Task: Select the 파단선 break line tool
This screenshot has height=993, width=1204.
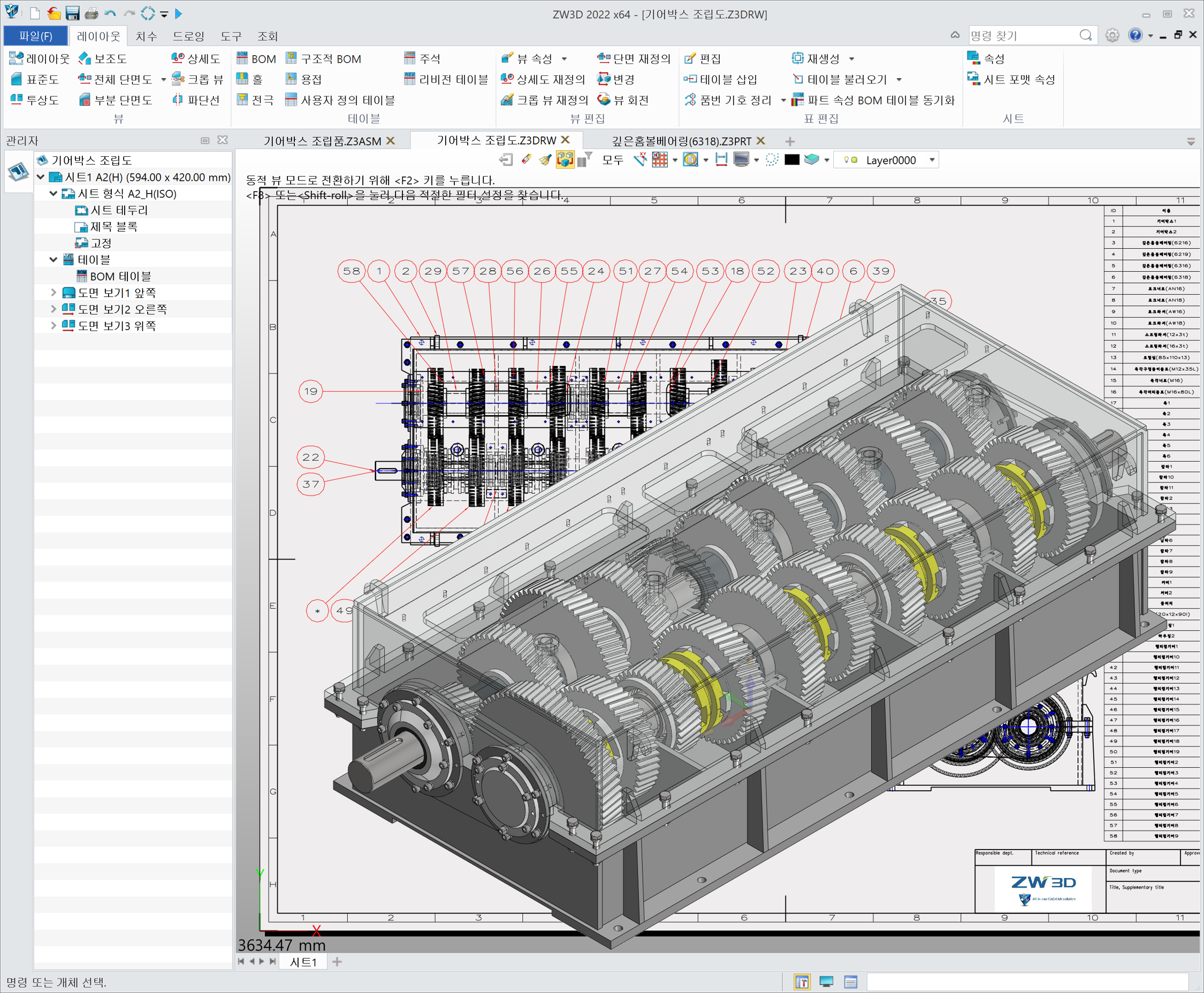Action: pos(196,100)
